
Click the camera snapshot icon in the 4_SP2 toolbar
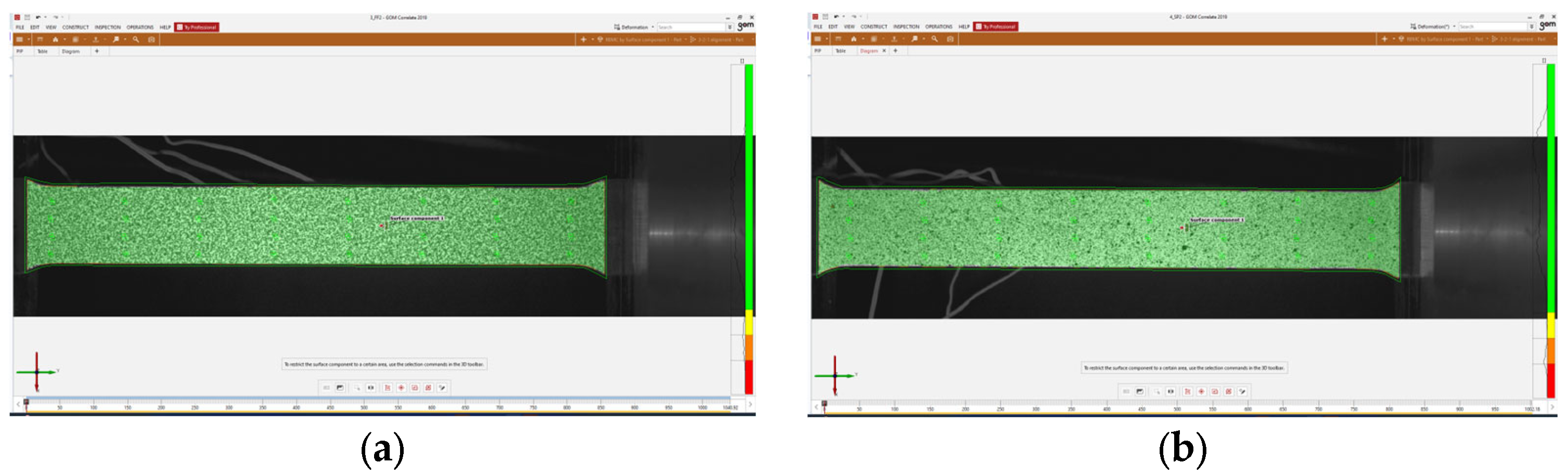click(950, 39)
